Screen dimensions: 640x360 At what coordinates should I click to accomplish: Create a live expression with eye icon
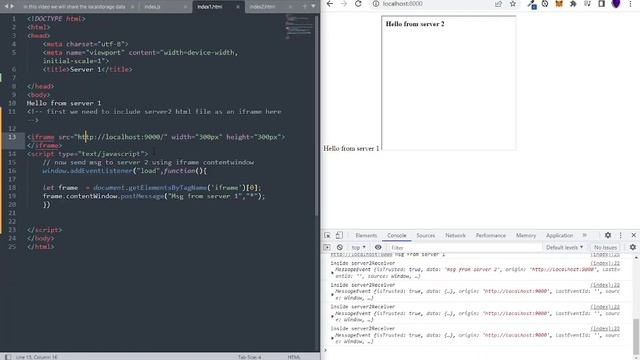(x=378, y=247)
